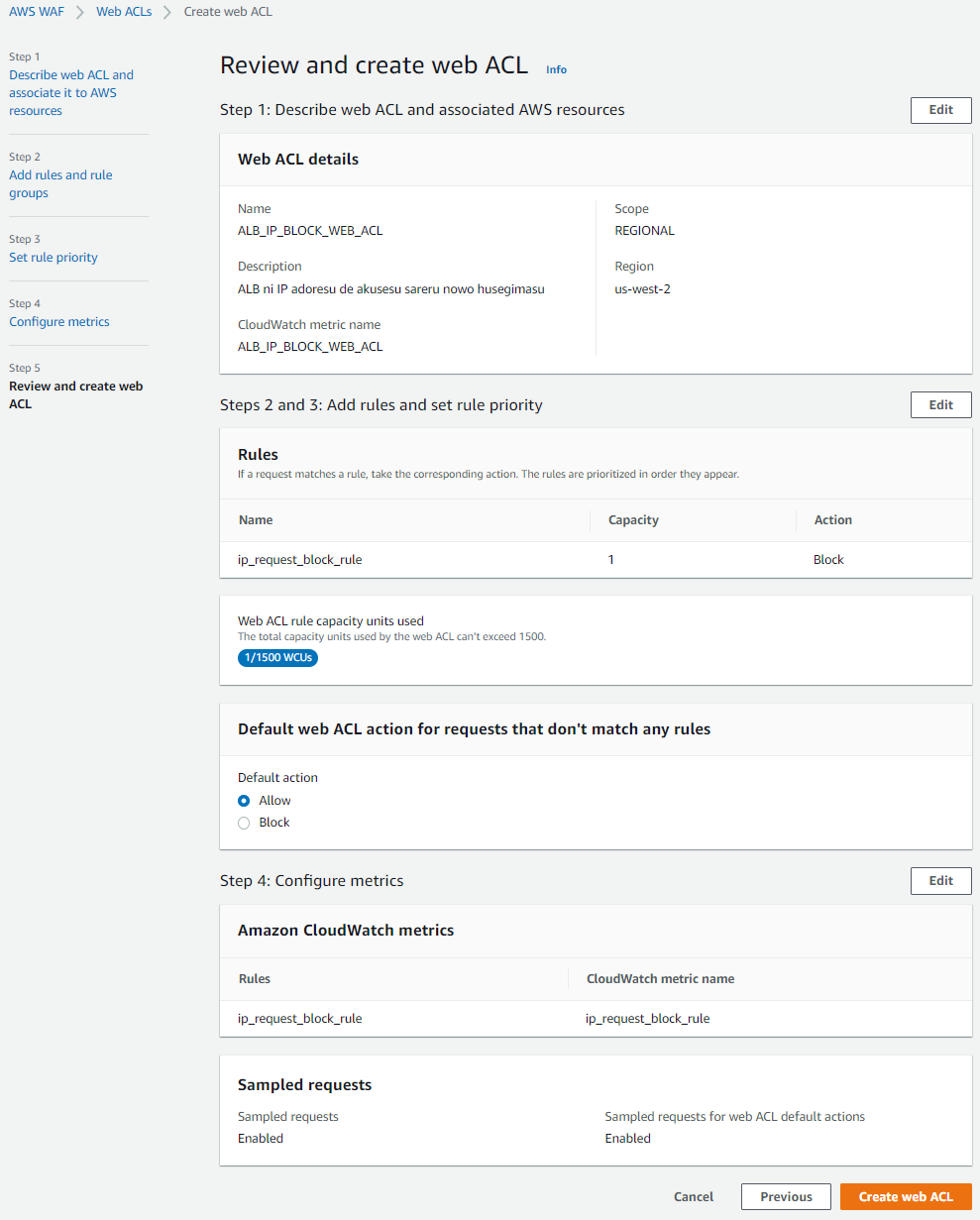
Task: Open sidebar step 'Describe web ACL and associate'
Action: tap(70, 92)
